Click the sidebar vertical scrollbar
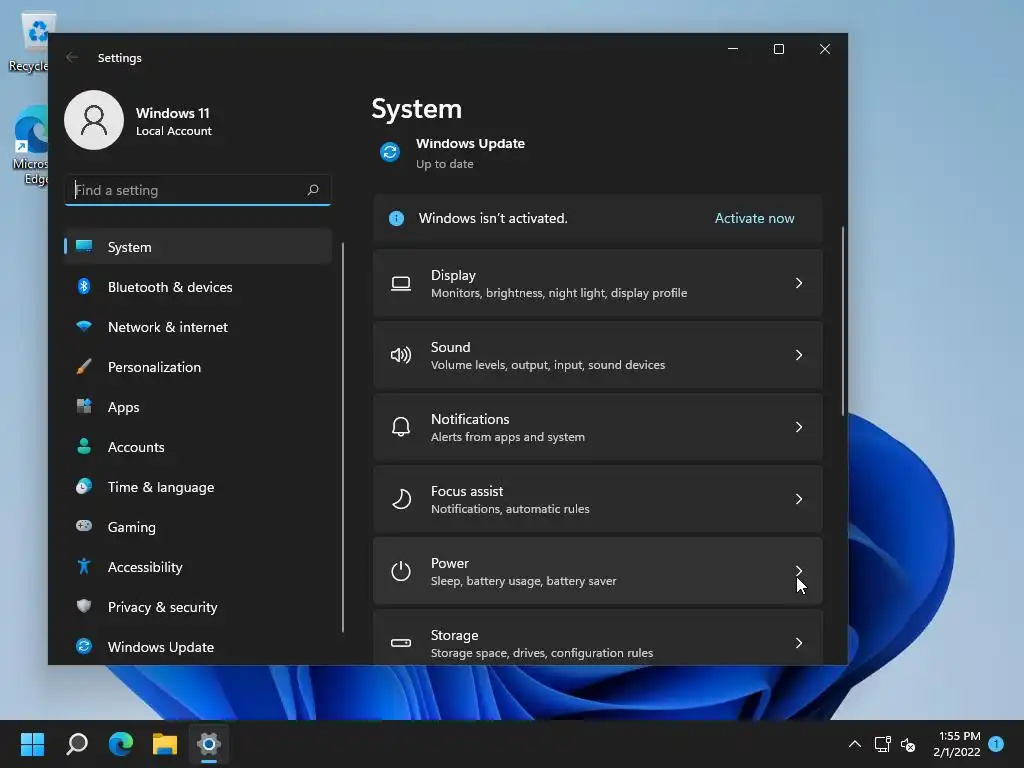This screenshot has width=1024, height=768. click(x=343, y=438)
